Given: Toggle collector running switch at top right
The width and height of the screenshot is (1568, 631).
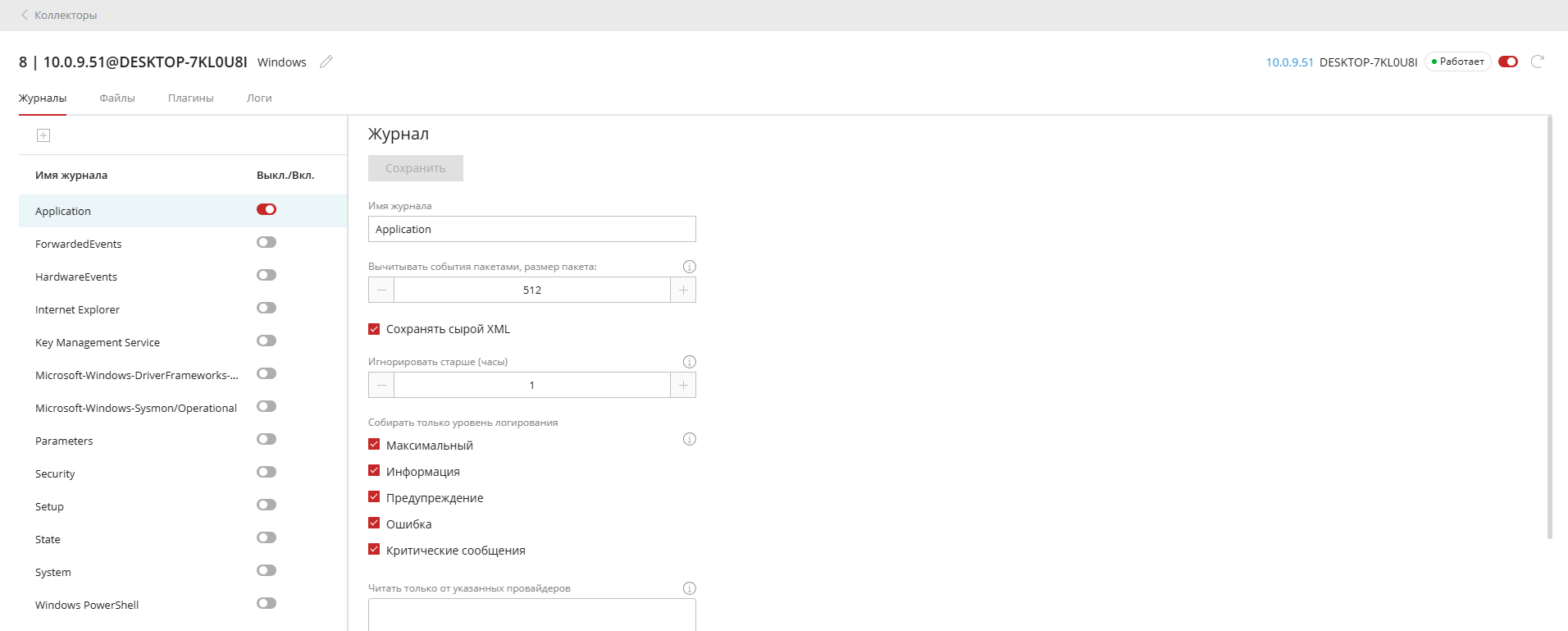Looking at the screenshot, I should click(x=1508, y=62).
